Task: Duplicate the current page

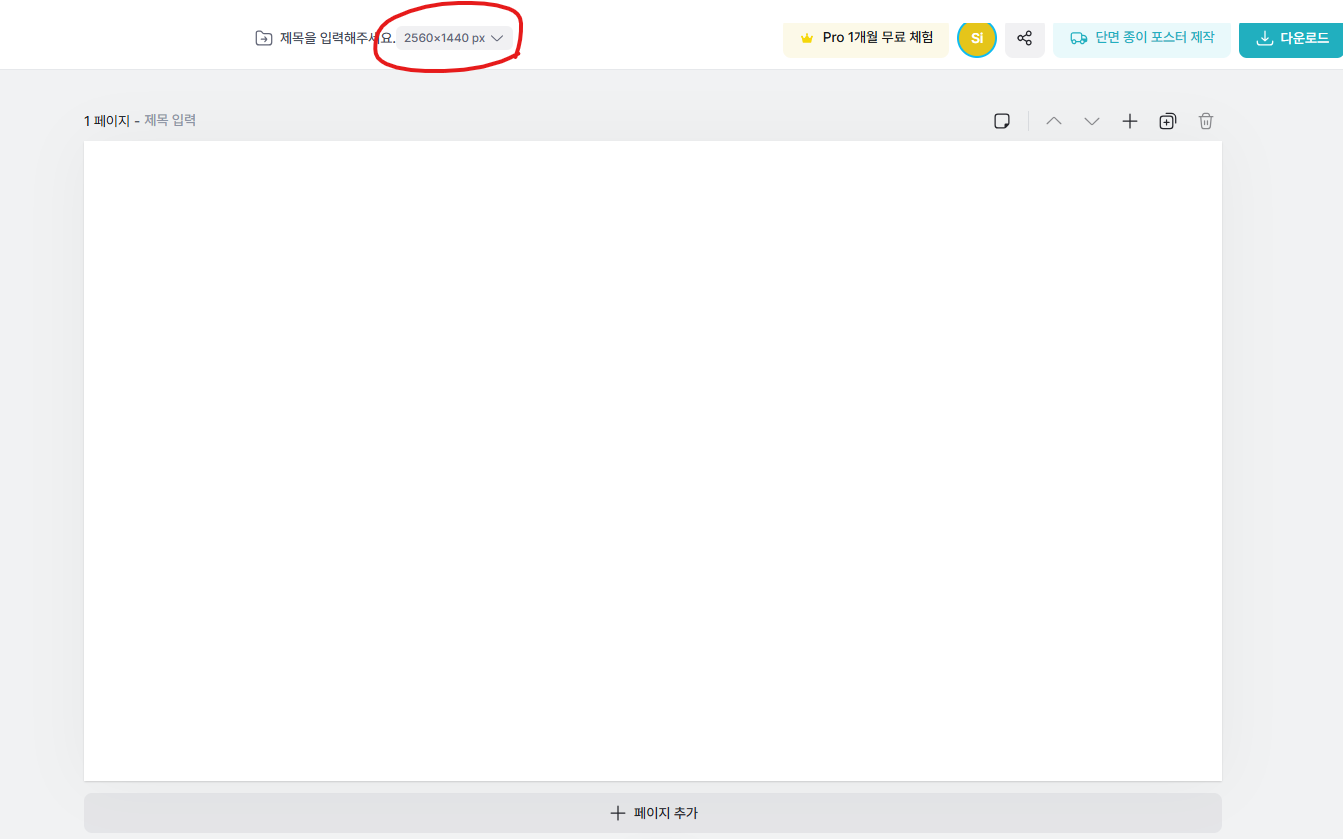Action: pyautogui.click(x=1167, y=121)
